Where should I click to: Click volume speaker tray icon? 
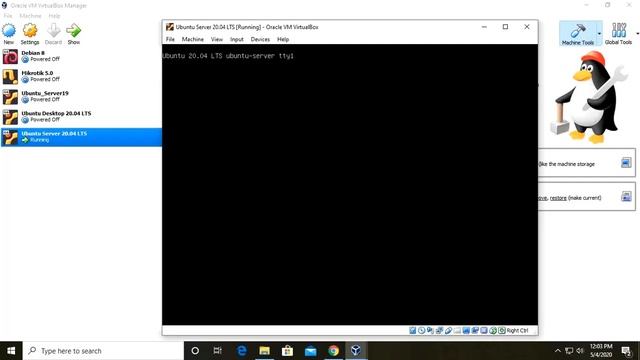coord(580,351)
